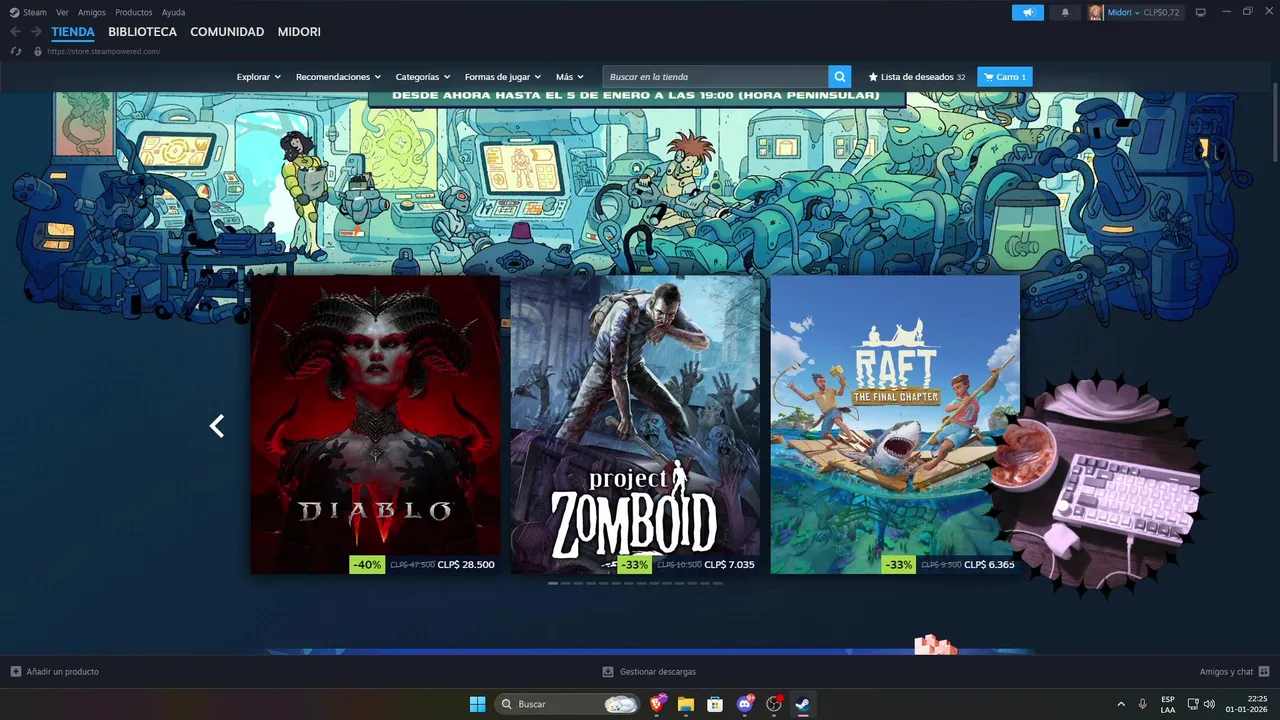Open Discord from taskbar

tap(745, 704)
